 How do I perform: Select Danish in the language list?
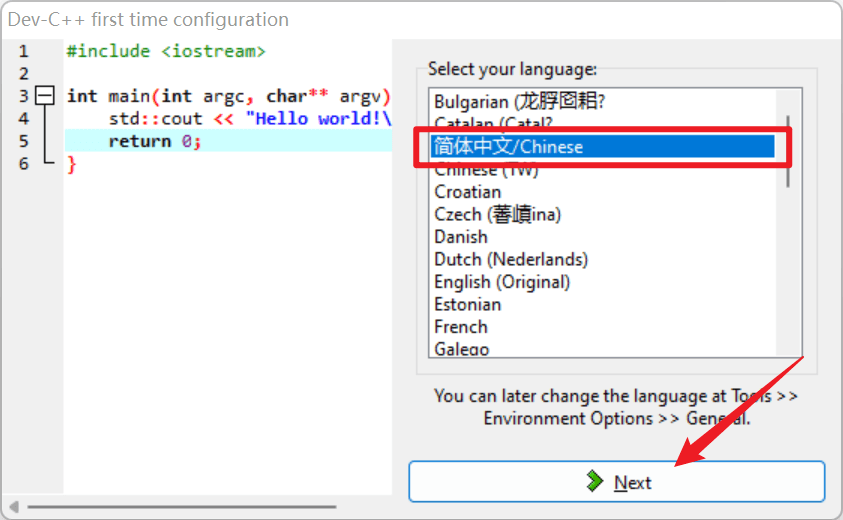[602, 237]
